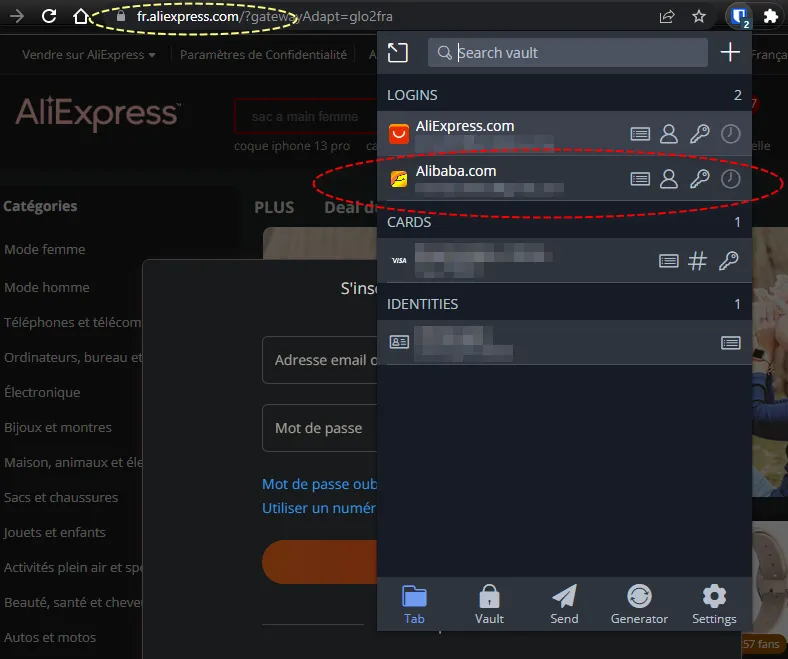Click the Adresse email input field
The image size is (788, 659).
320,360
